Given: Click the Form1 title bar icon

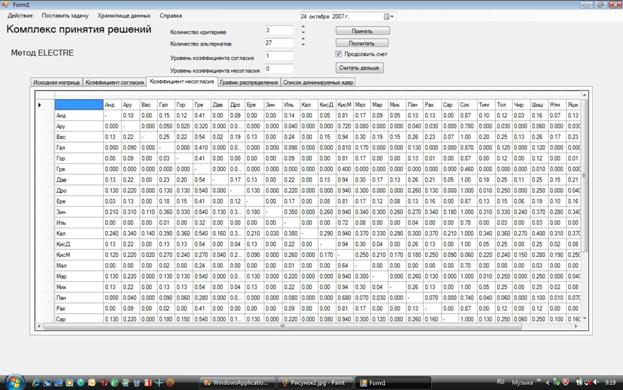Looking at the screenshot, I should click(x=5, y=4).
